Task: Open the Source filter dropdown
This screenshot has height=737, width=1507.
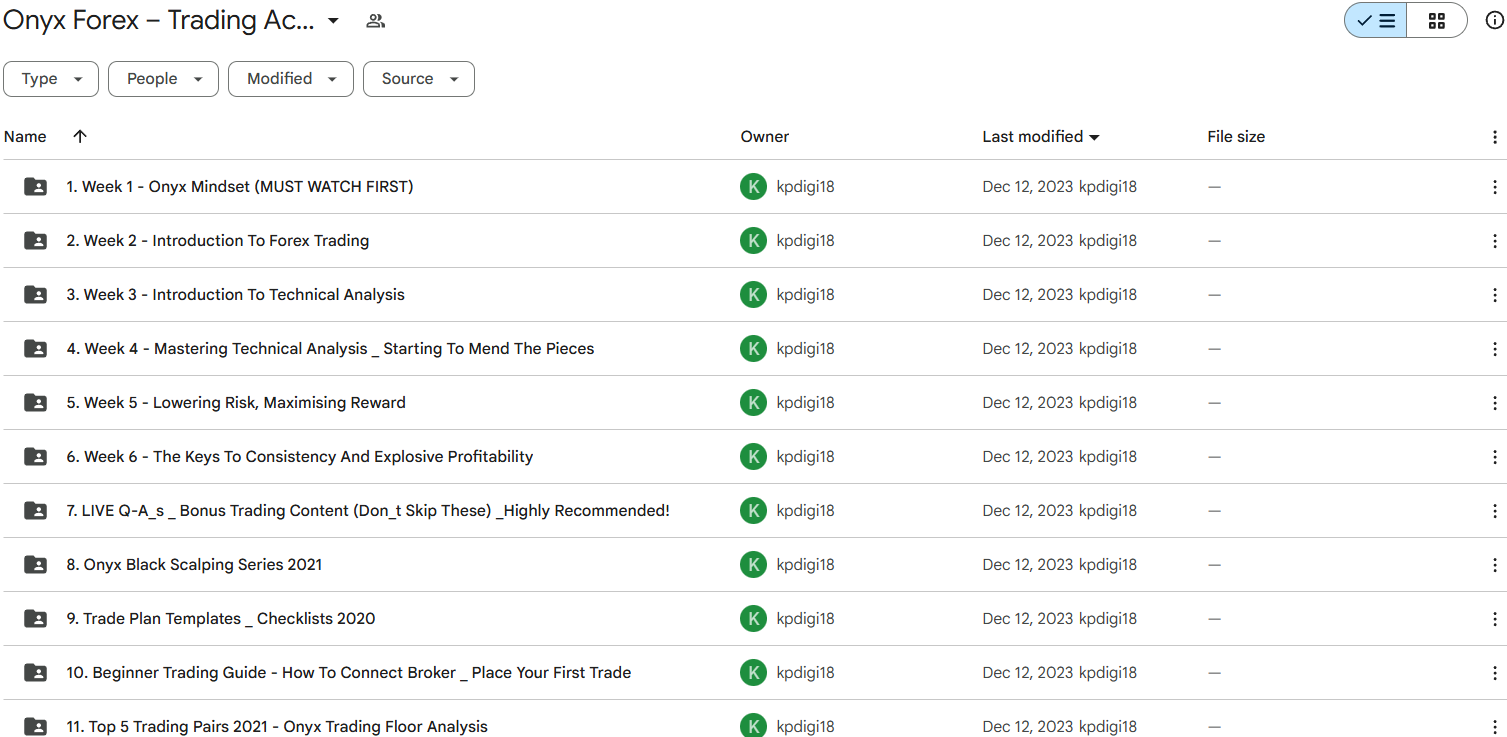Action: (419, 79)
